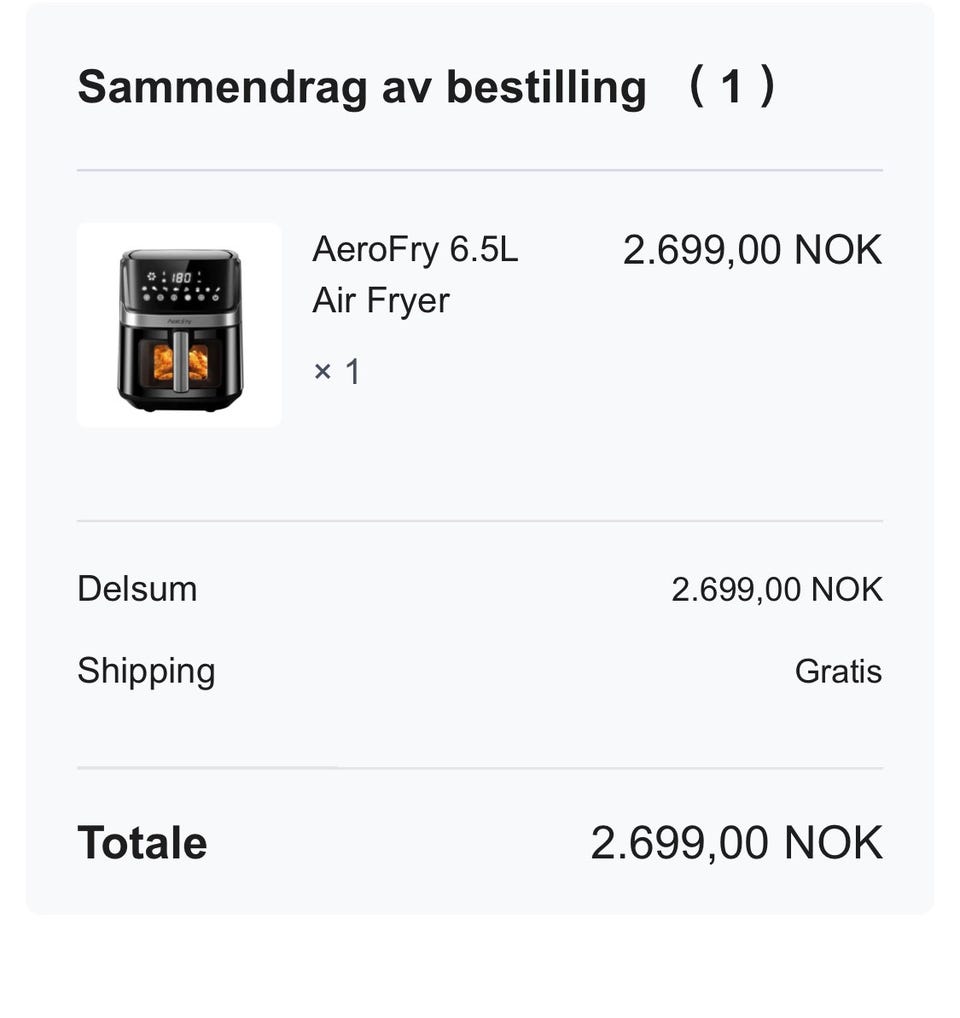Screen dimensions: 960x1018
Task: Click the Delsum label
Action: [137, 589]
